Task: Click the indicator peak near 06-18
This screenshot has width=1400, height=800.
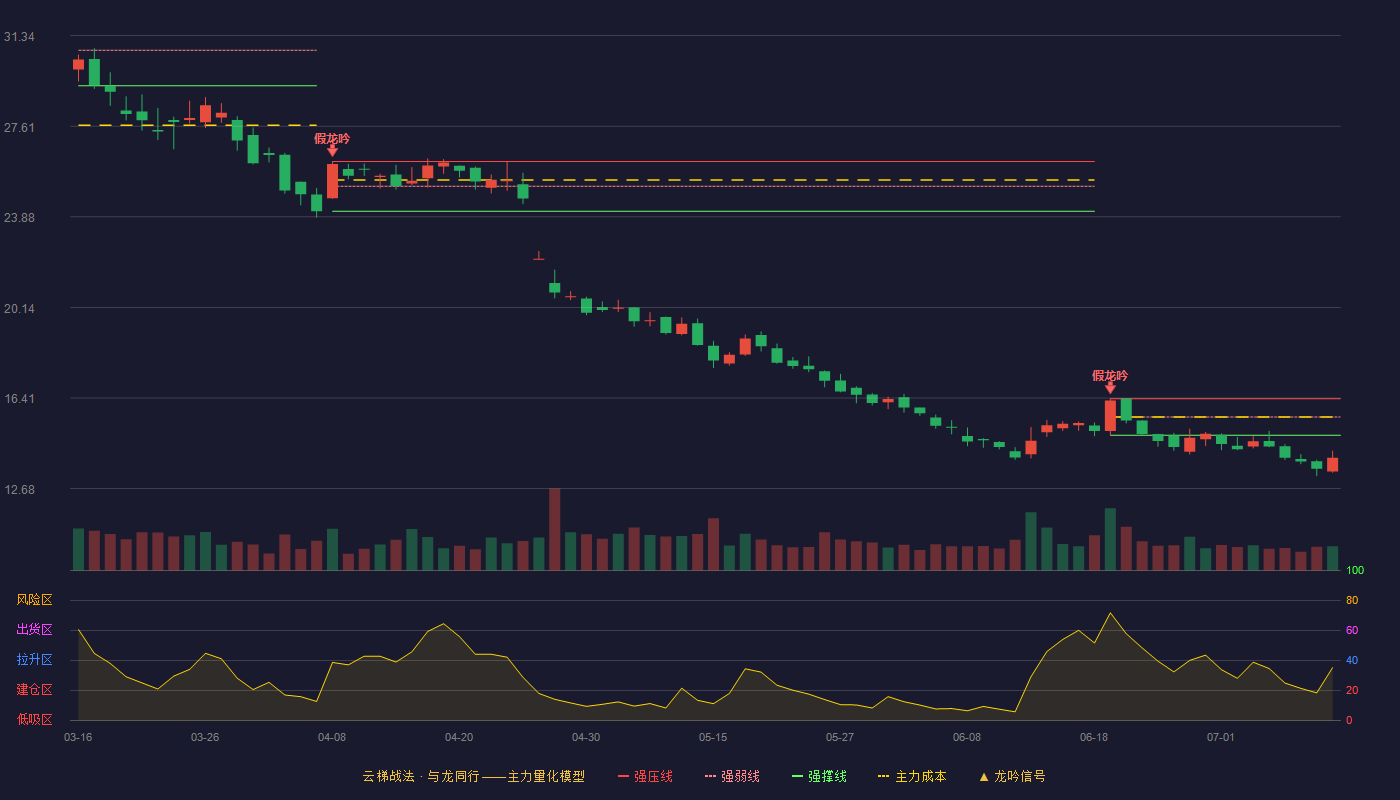Action: point(1110,613)
